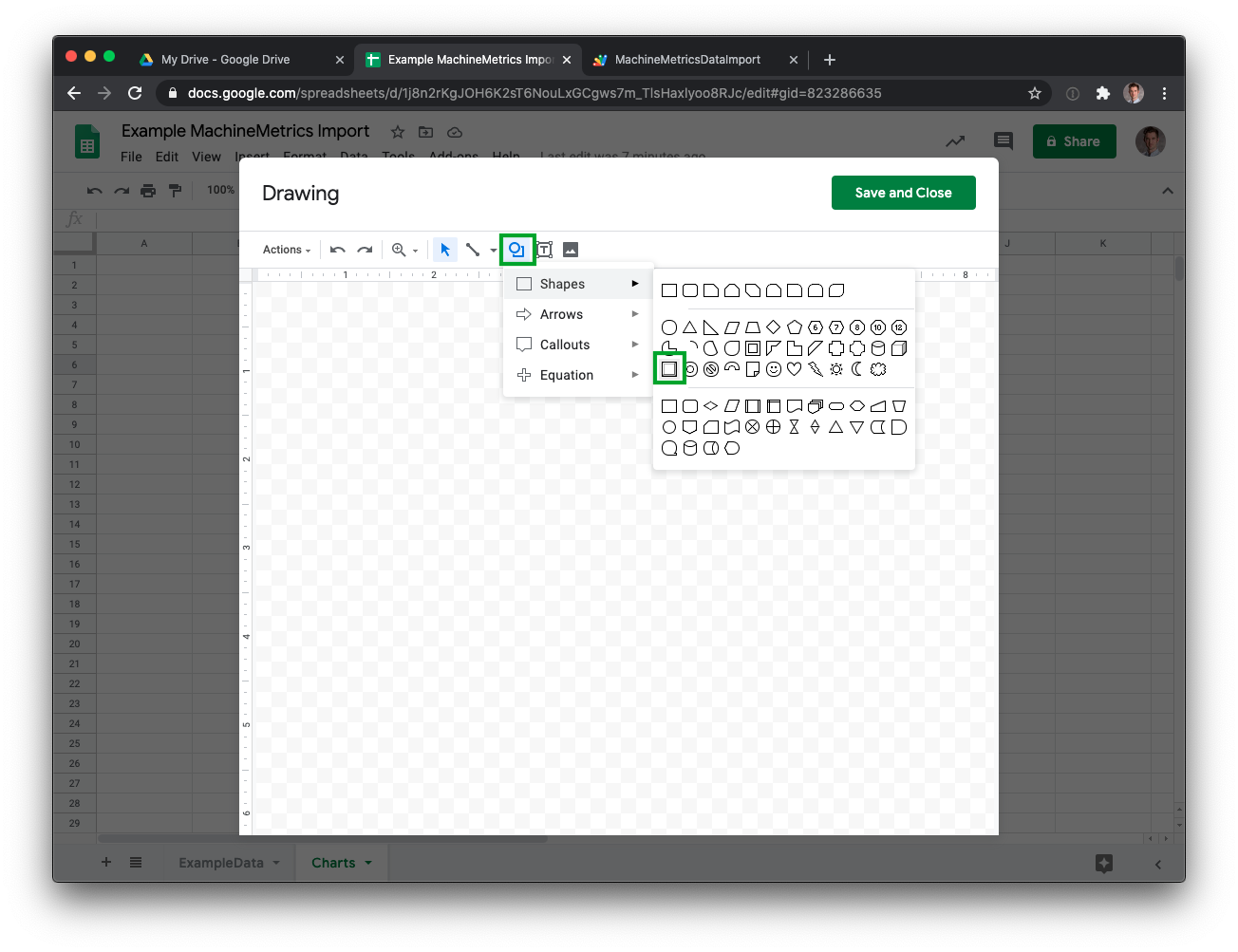Select the no-symbol prohibited shape
The height and width of the screenshot is (952, 1238).
(711, 369)
